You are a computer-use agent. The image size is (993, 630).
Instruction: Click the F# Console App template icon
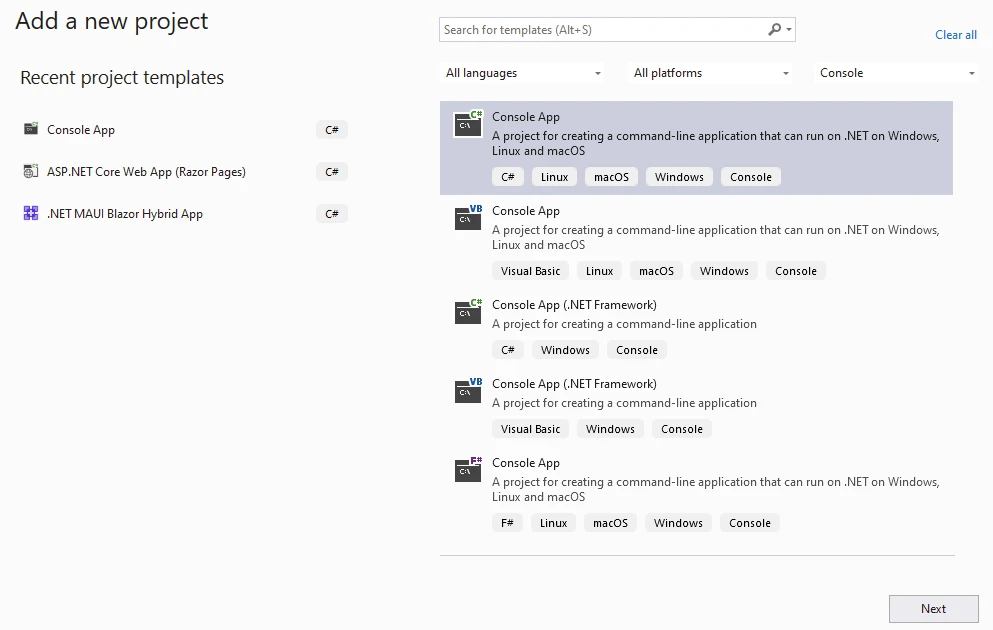[x=468, y=470]
